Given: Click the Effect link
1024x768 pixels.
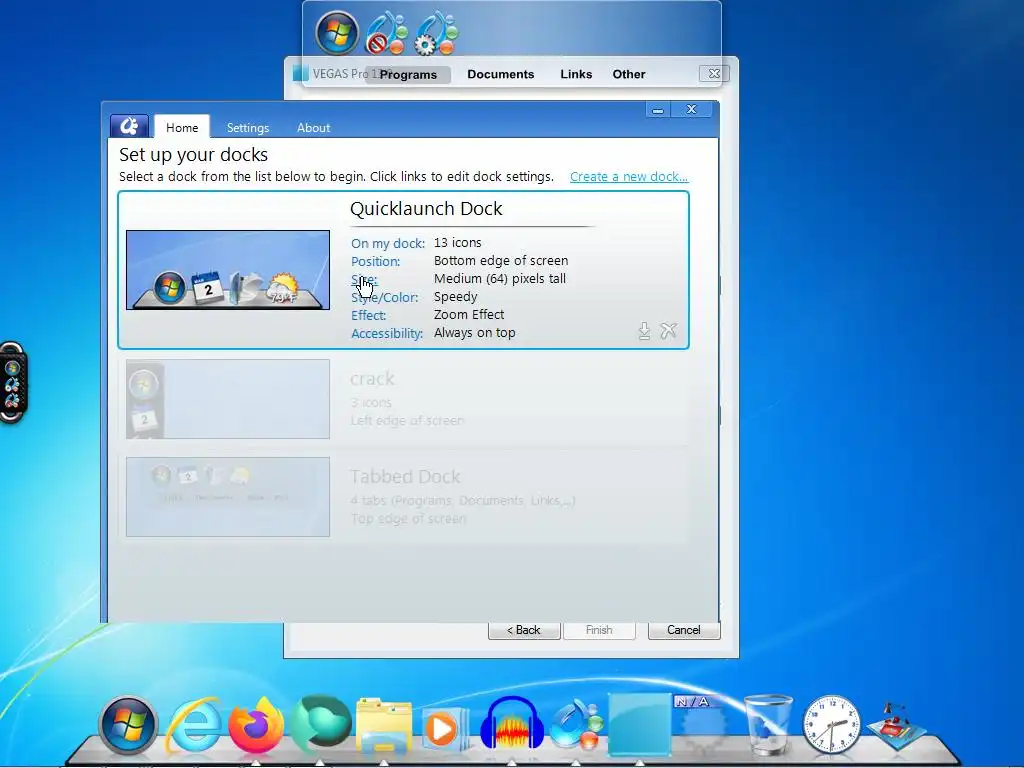Looking at the screenshot, I should 368,315.
